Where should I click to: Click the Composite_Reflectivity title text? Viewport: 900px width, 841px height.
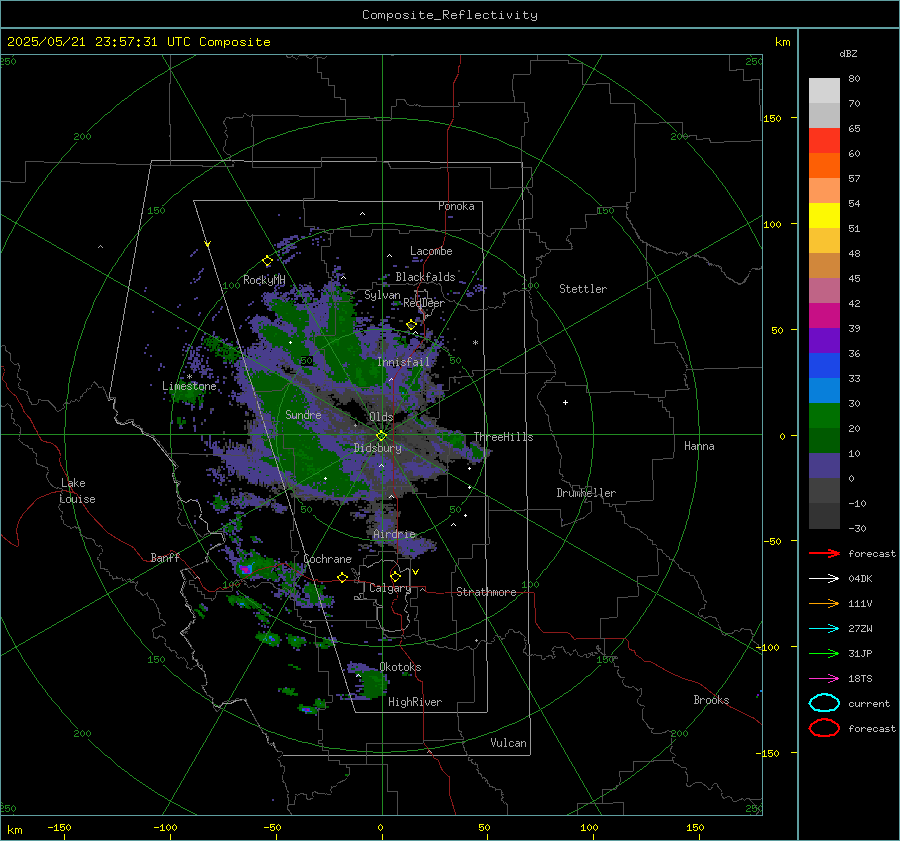[450, 15]
